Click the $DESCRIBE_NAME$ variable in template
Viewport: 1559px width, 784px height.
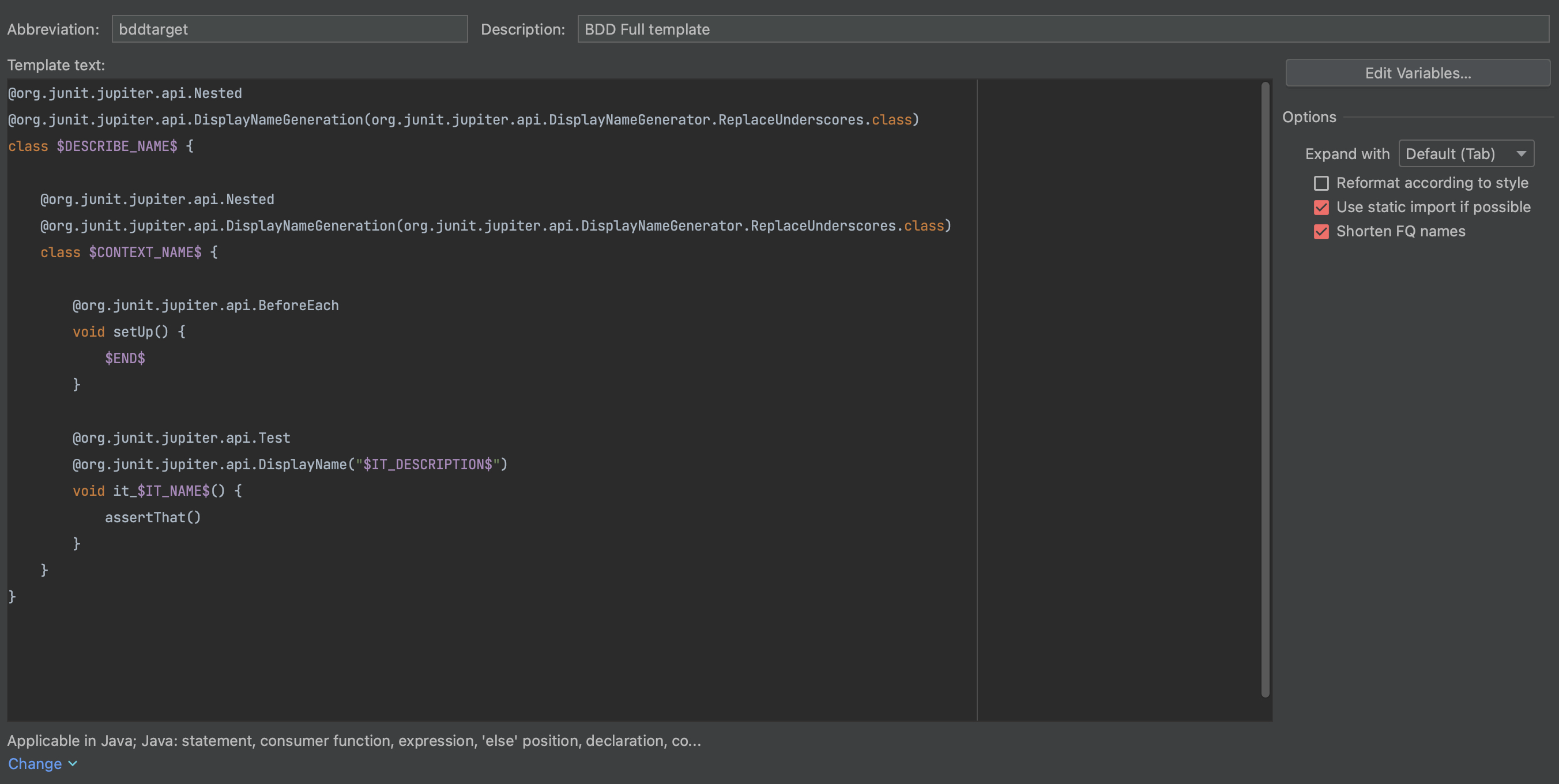tap(117, 146)
